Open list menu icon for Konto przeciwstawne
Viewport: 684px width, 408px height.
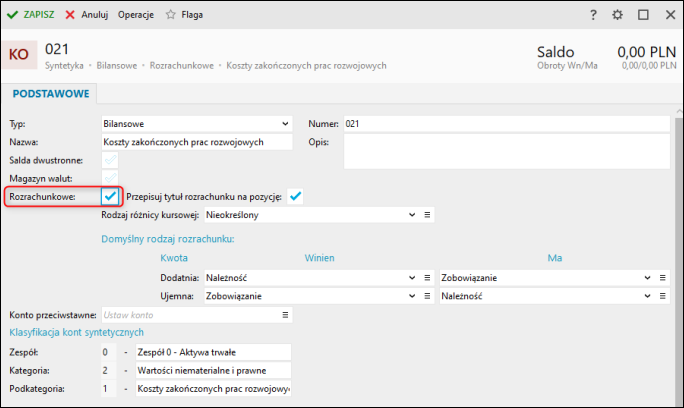click(285, 315)
